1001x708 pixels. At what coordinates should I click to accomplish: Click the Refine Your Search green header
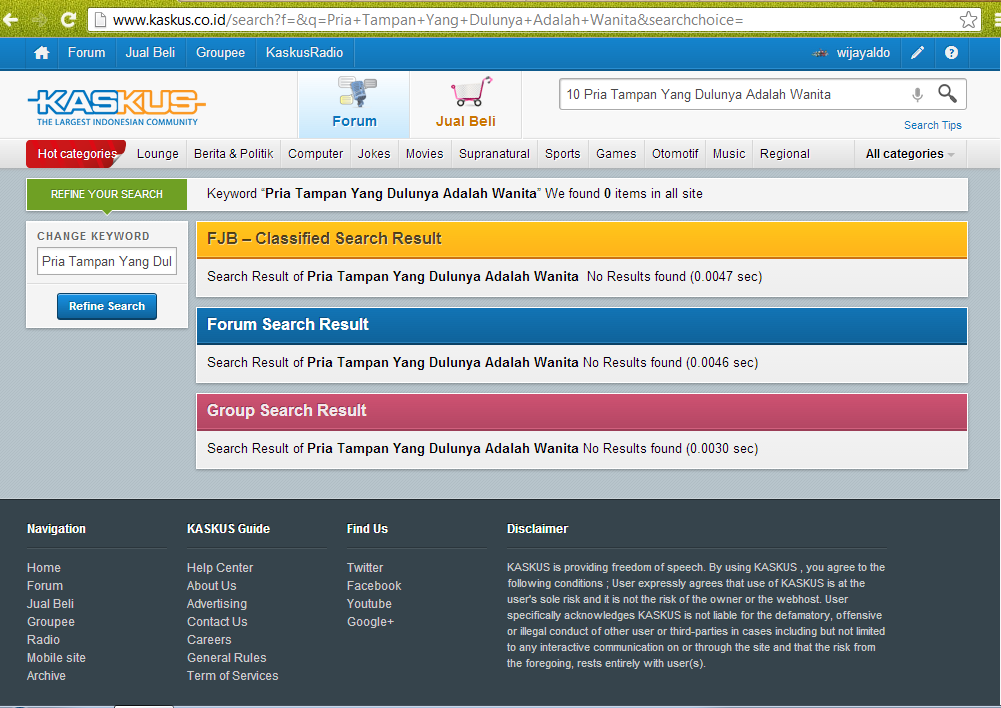click(107, 194)
